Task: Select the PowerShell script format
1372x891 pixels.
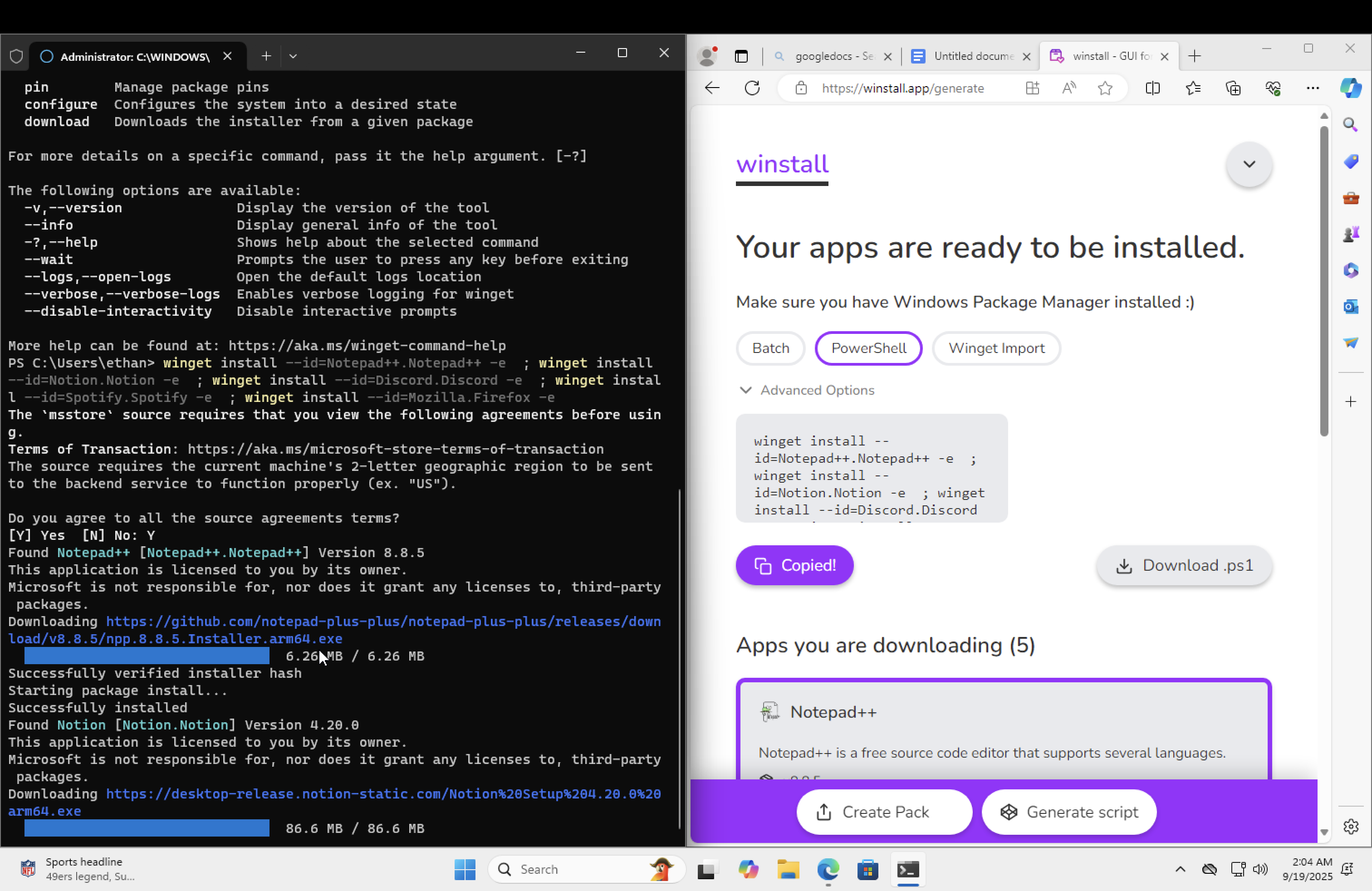Action: 868,348
